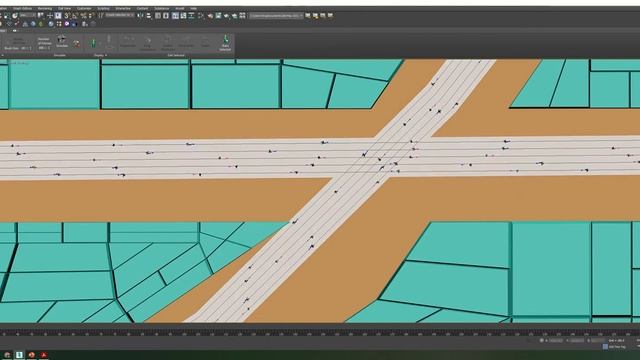Open the Edit Named Selection Sets icon
Viewport: 640px width, 360px height.
pyautogui.click(x=100, y=16)
